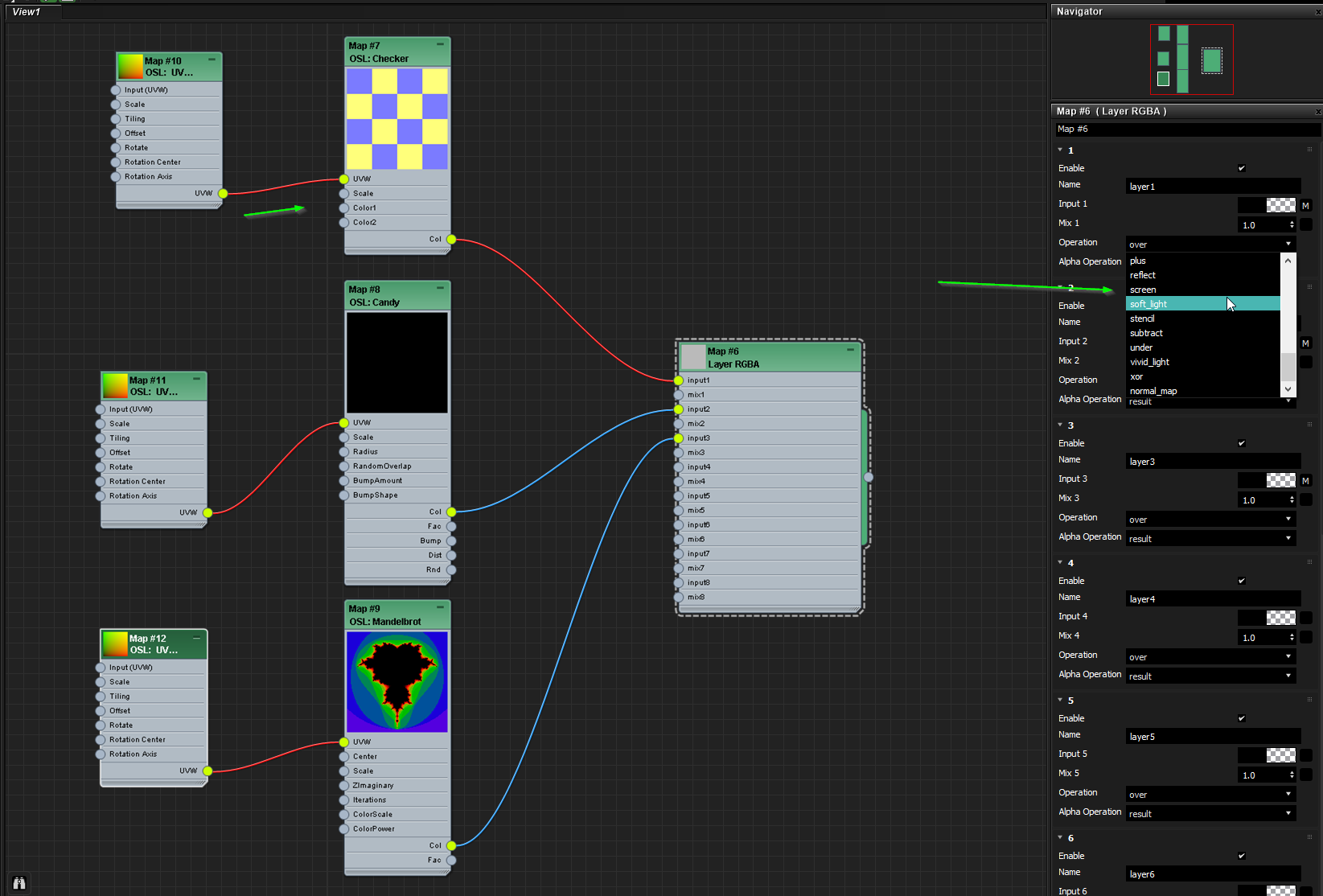
Task: Click the Mix 1 spinner arrows
Action: pos(1292,224)
